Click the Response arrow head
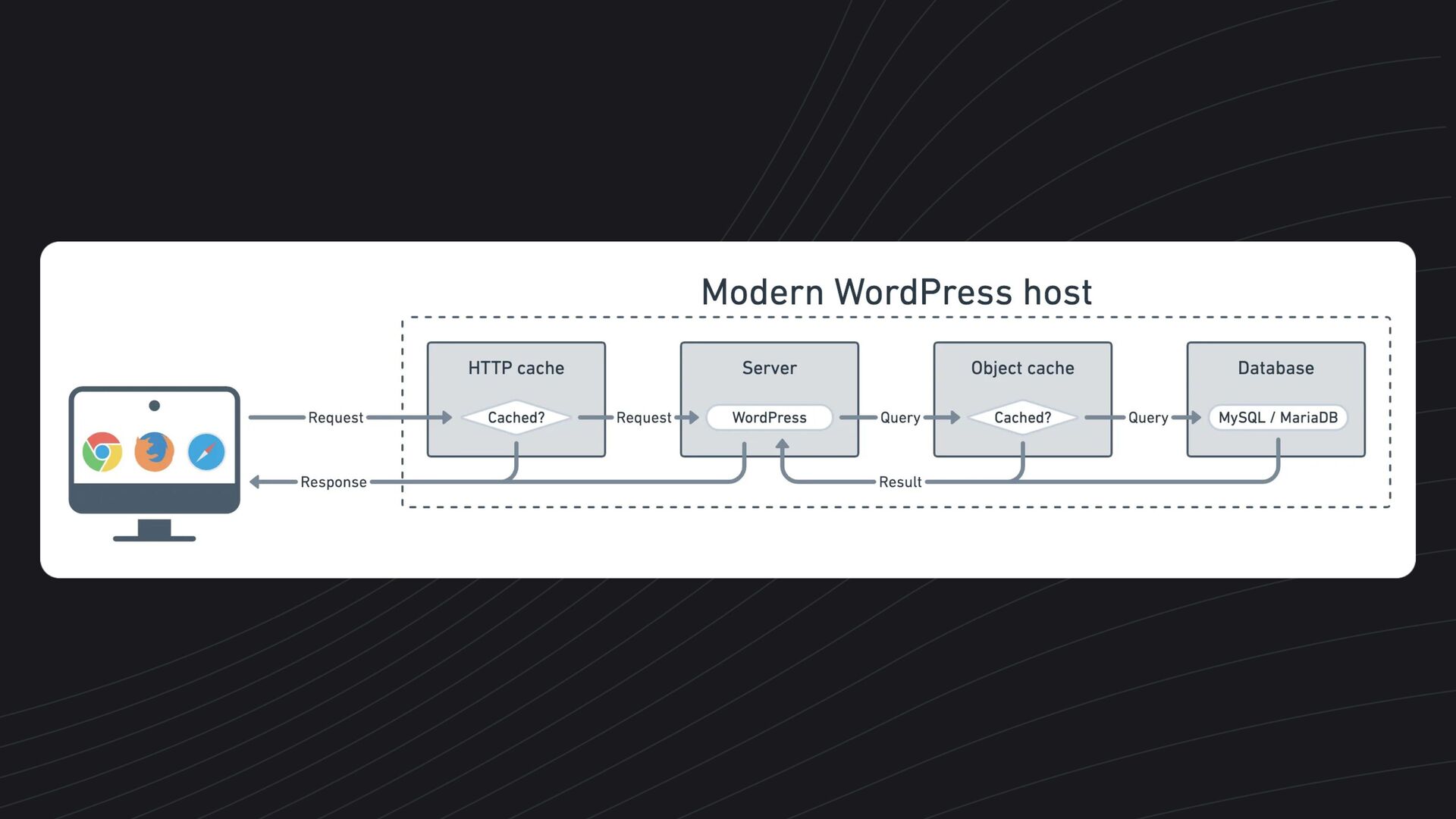Image resolution: width=1456 pixels, height=819 pixels. click(x=256, y=482)
